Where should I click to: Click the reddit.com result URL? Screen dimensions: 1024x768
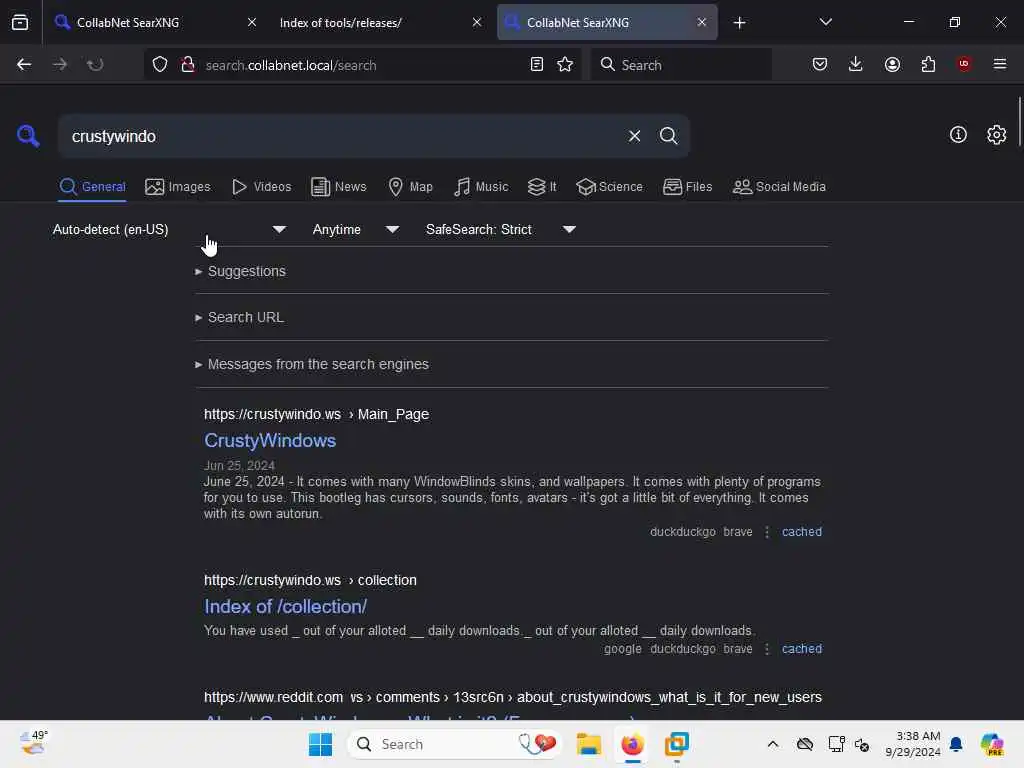[513, 697]
